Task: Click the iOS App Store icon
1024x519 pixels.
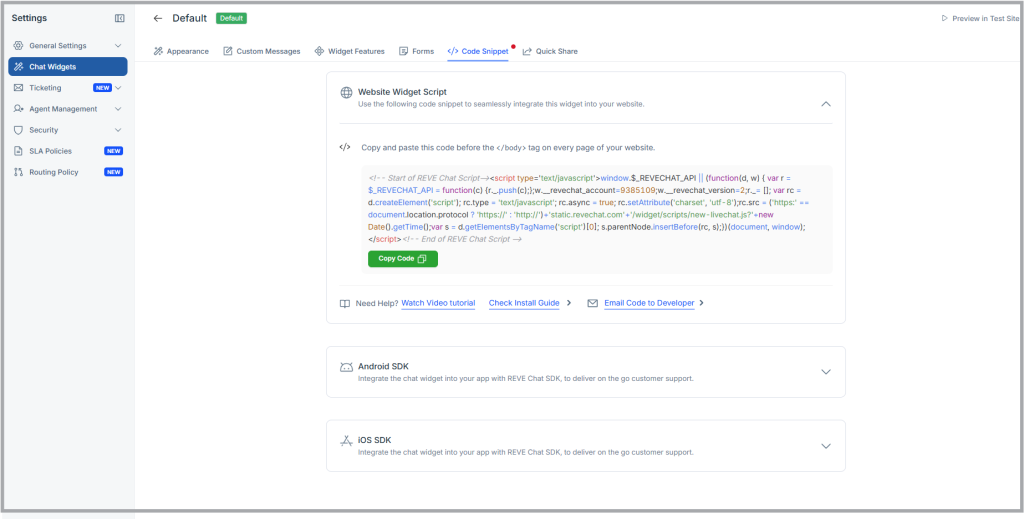Action: [x=346, y=441]
